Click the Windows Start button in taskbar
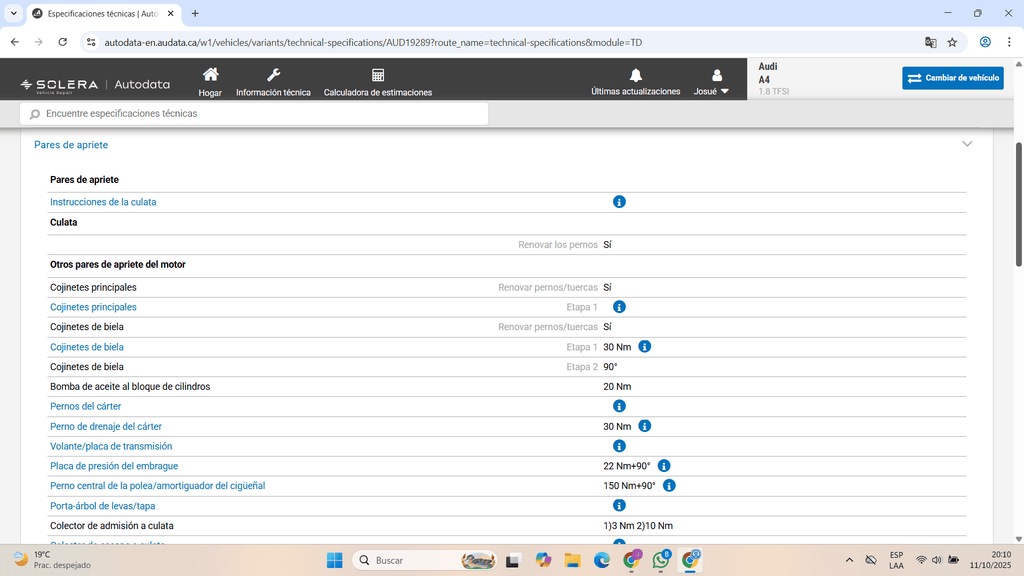Viewport: 1024px width, 576px height. coord(334,560)
